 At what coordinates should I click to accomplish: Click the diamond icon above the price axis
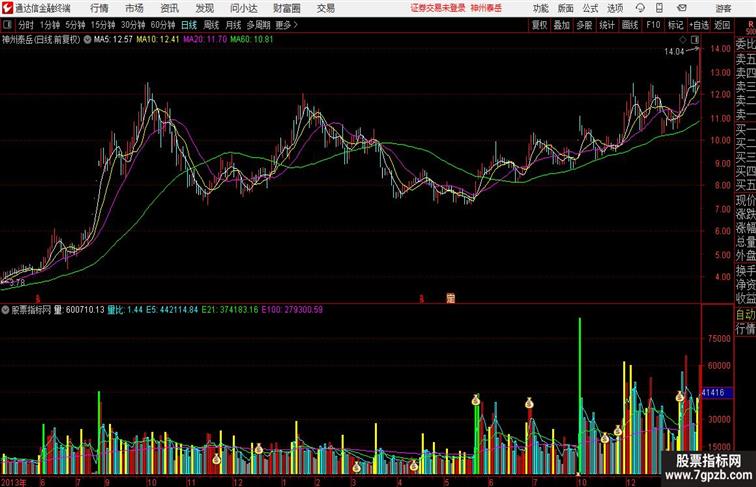point(683,40)
